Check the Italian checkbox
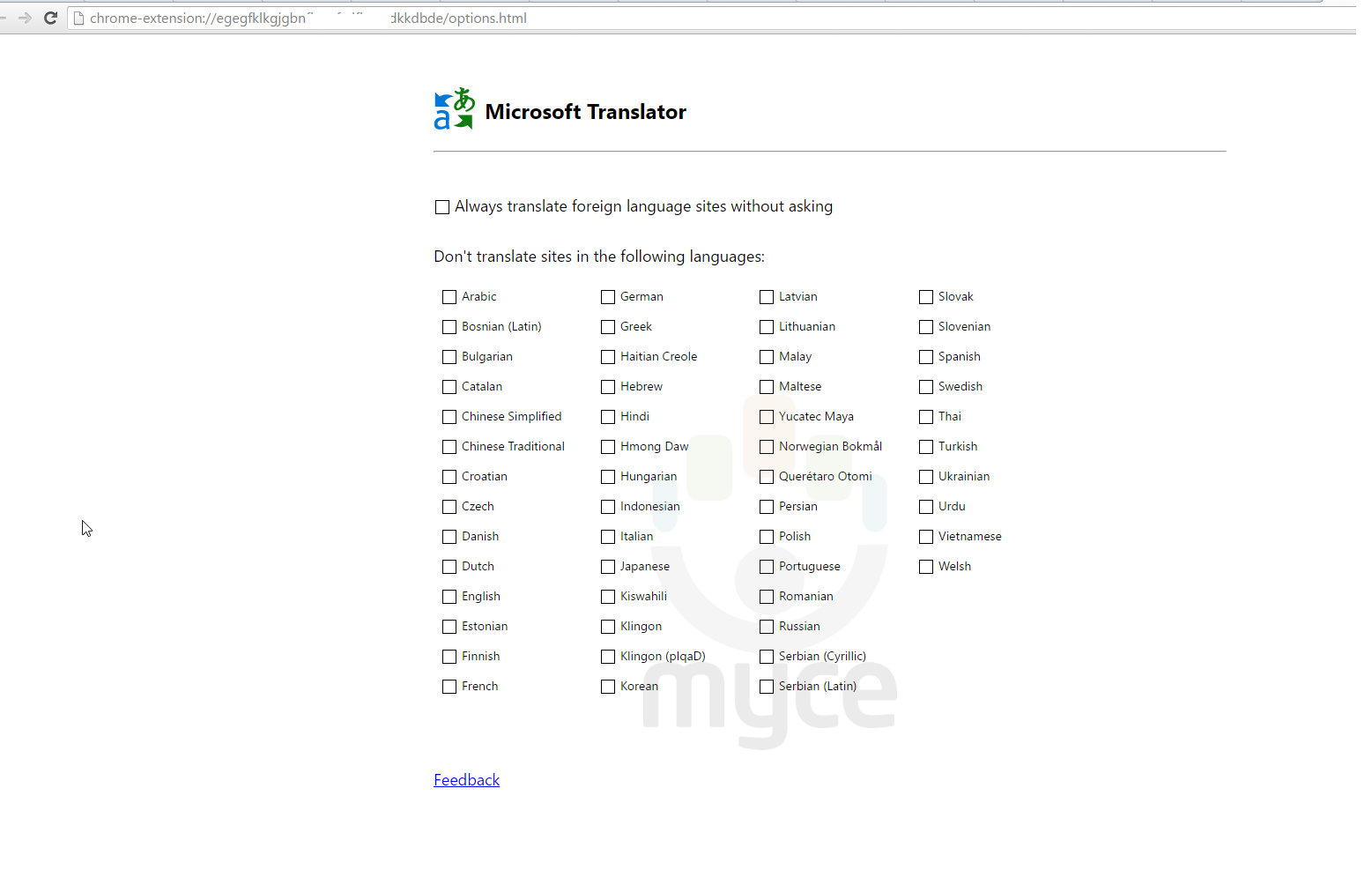1372x885 pixels. [608, 537]
